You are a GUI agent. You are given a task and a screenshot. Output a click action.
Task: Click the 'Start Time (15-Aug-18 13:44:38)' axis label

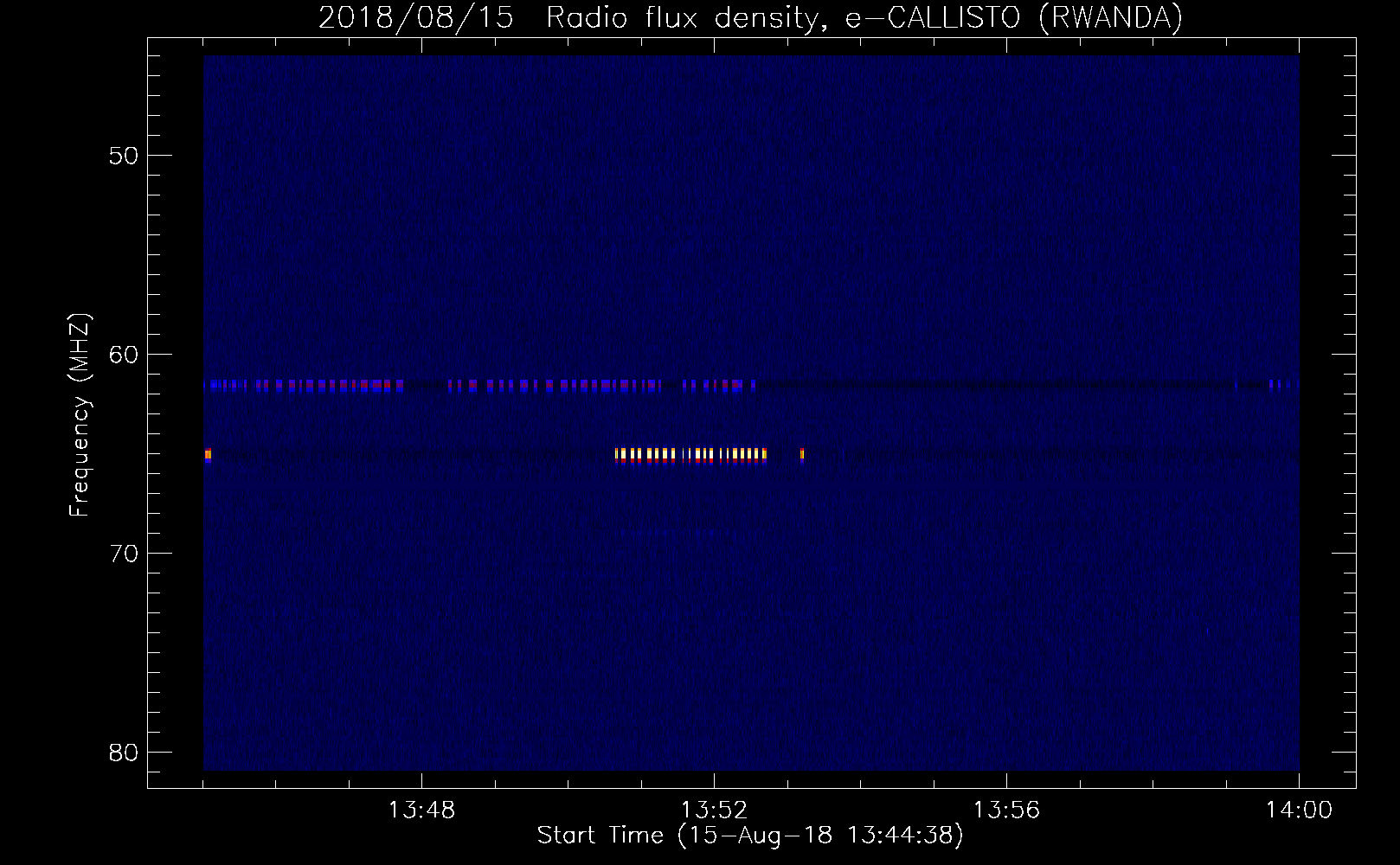tap(750, 836)
